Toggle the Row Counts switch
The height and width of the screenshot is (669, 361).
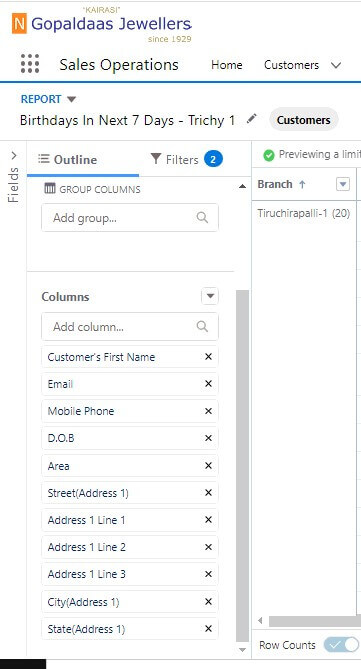click(341, 645)
